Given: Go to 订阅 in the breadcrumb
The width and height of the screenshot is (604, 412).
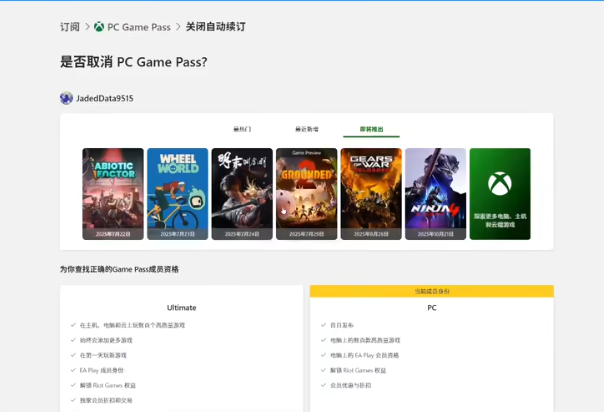Looking at the screenshot, I should 69,27.
